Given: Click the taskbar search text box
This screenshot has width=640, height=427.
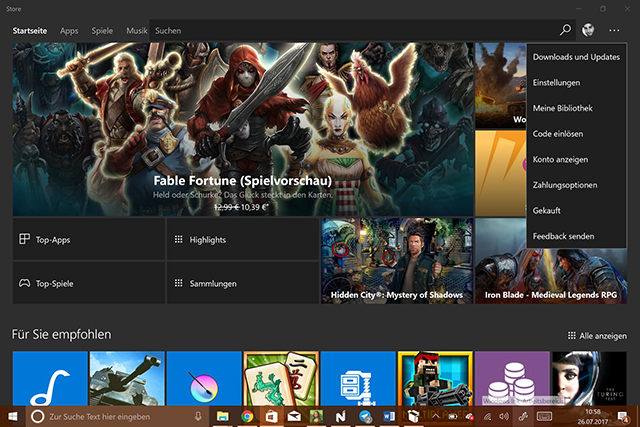Looking at the screenshot, I should point(118,416).
